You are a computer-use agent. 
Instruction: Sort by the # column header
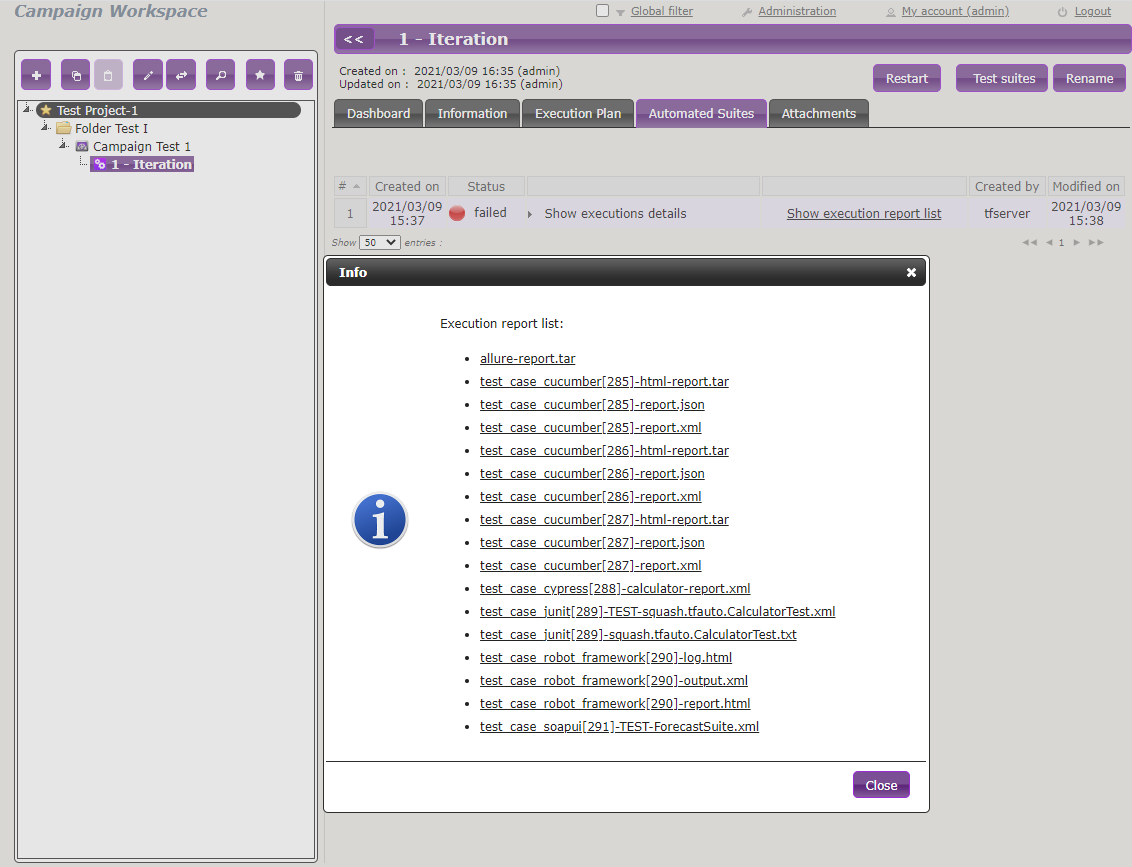tap(350, 186)
